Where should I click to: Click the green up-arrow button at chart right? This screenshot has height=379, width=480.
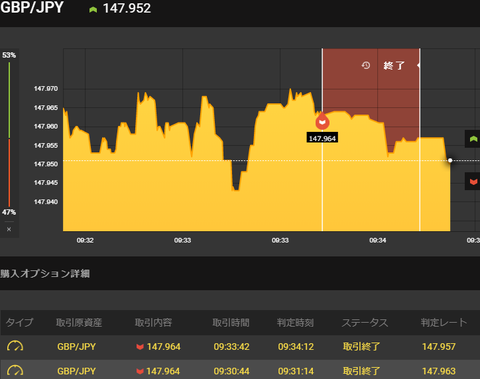coord(473,139)
